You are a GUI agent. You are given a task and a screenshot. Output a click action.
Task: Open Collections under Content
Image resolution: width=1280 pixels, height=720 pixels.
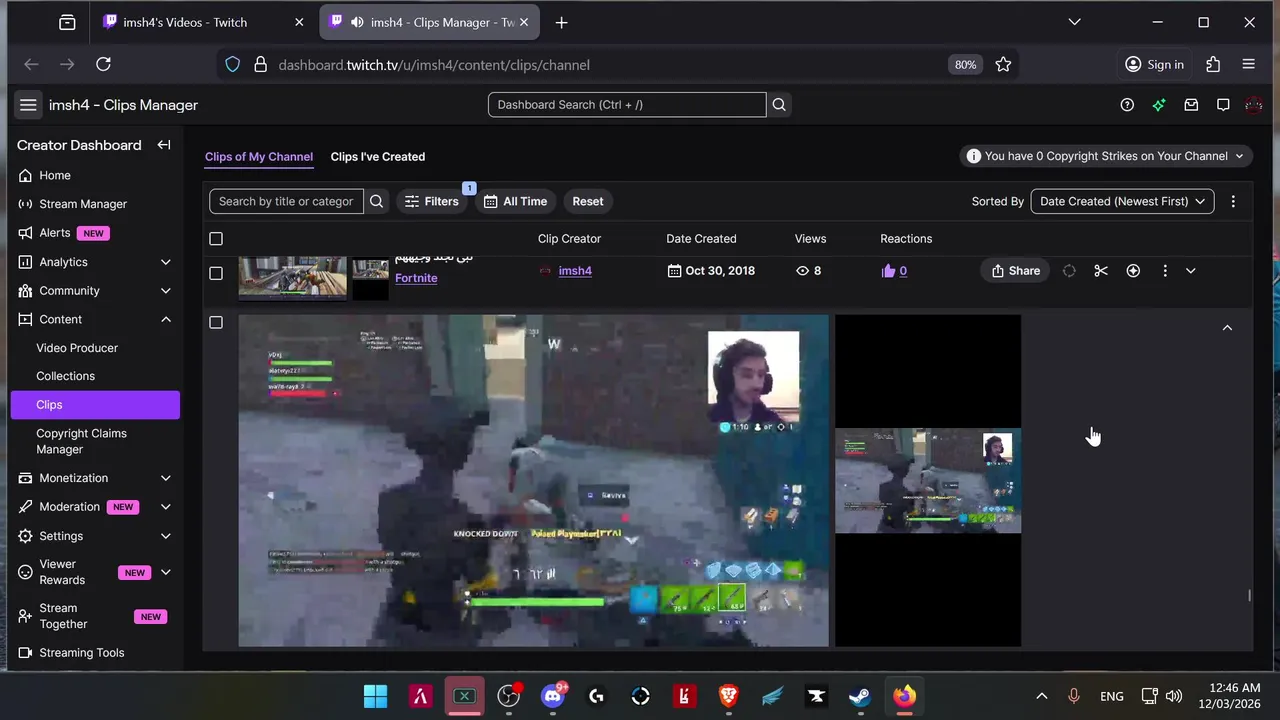(x=65, y=376)
